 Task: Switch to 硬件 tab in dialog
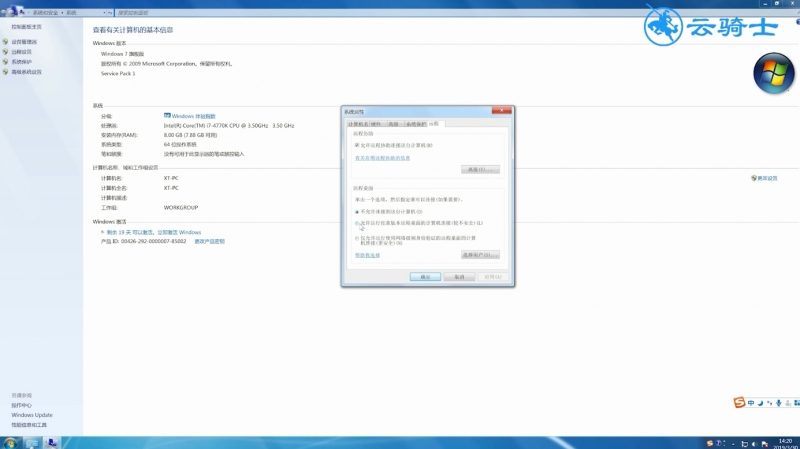pyautogui.click(x=378, y=124)
